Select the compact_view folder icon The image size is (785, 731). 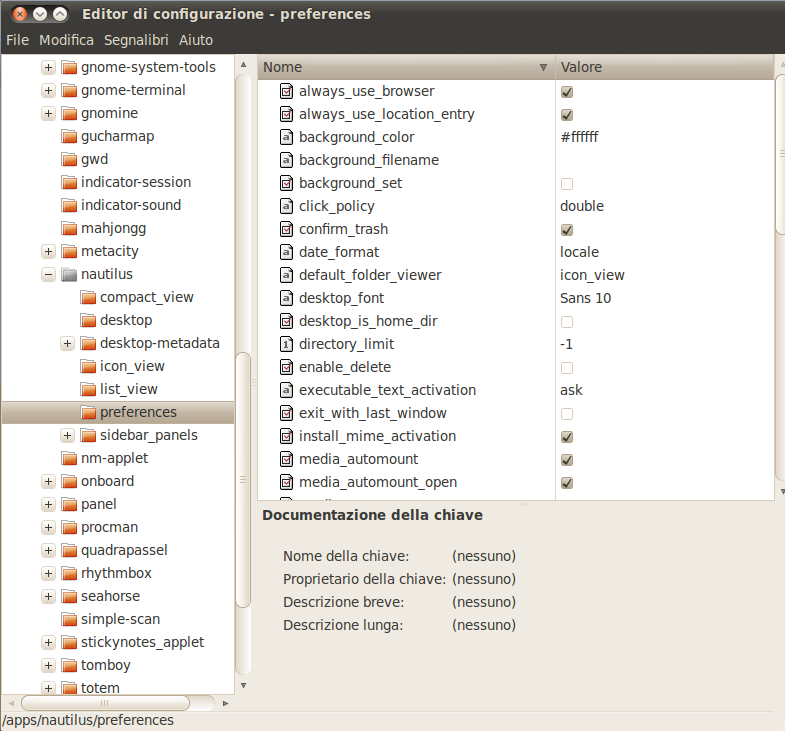[x=88, y=297]
